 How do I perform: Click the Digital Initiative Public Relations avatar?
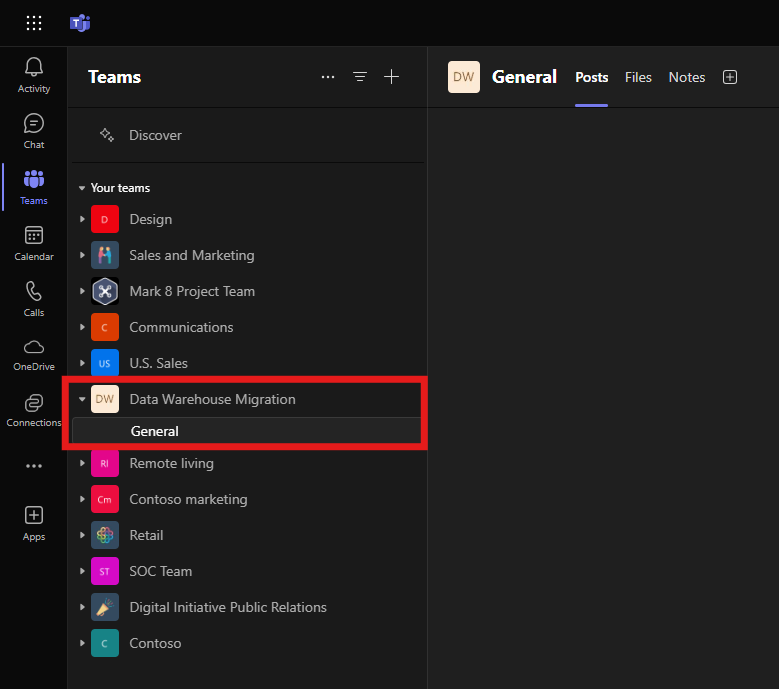click(105, 607)
